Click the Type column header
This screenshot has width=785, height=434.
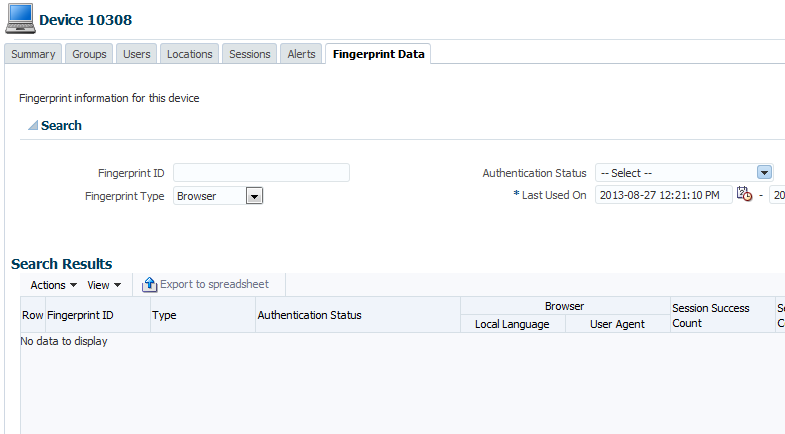(x=203, y=315)
